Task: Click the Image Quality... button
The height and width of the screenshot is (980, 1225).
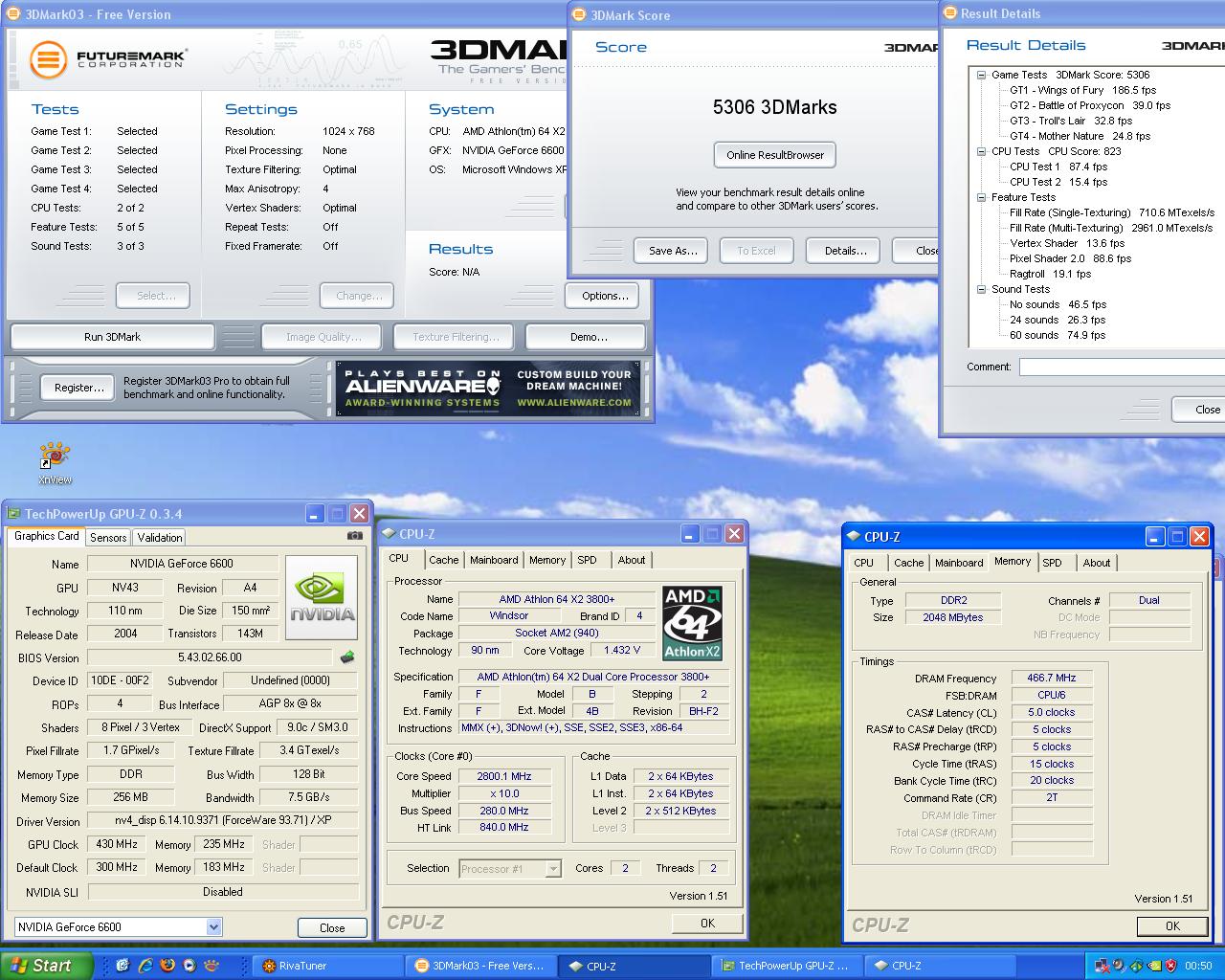Action: point(323,337)
